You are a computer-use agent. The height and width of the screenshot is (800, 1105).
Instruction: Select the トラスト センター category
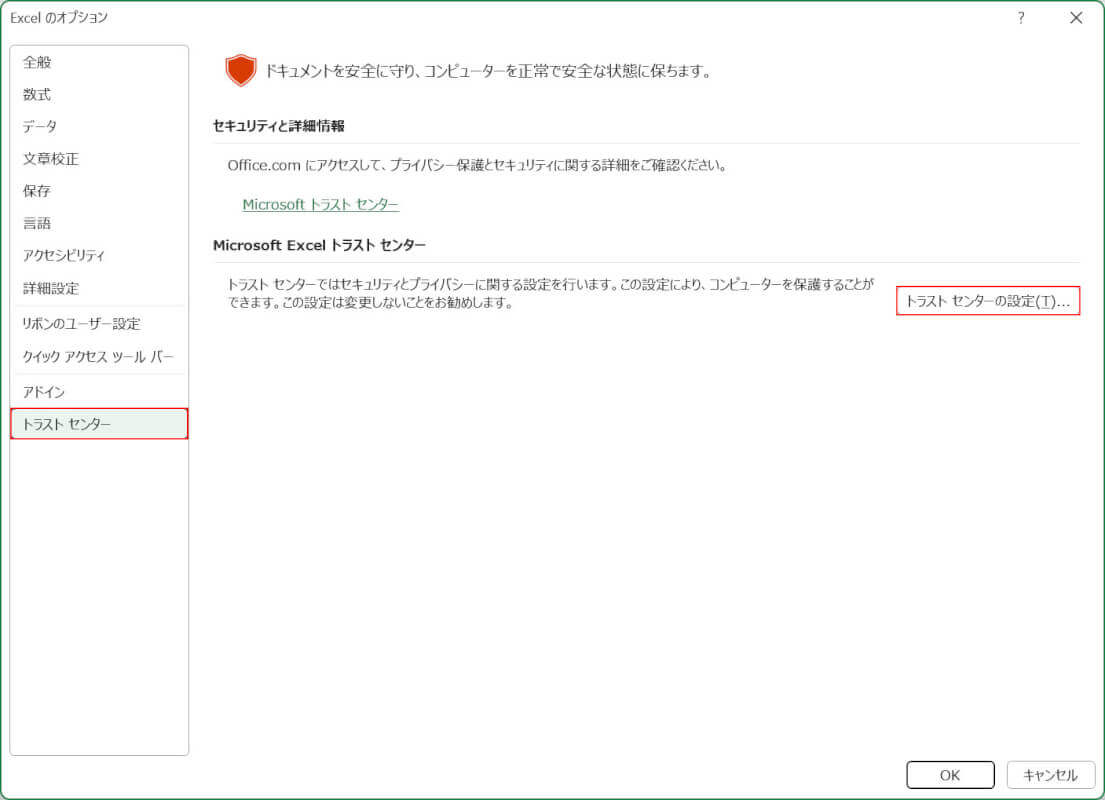98,424
